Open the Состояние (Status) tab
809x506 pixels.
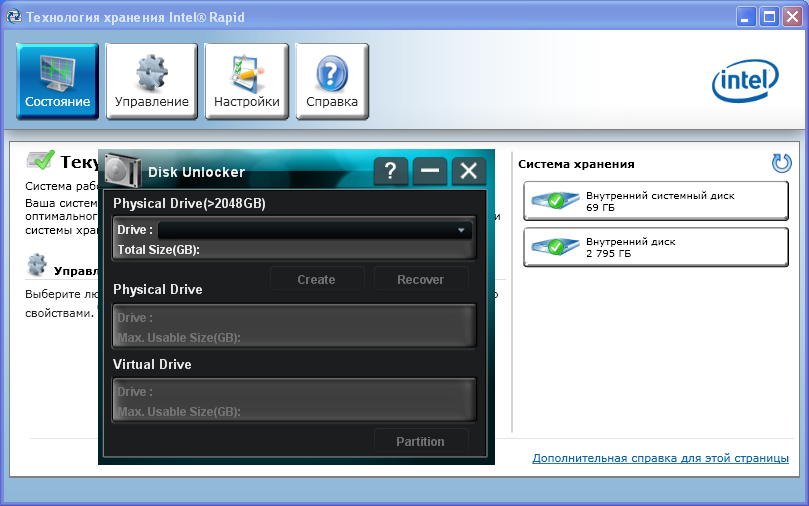point(57,81)
